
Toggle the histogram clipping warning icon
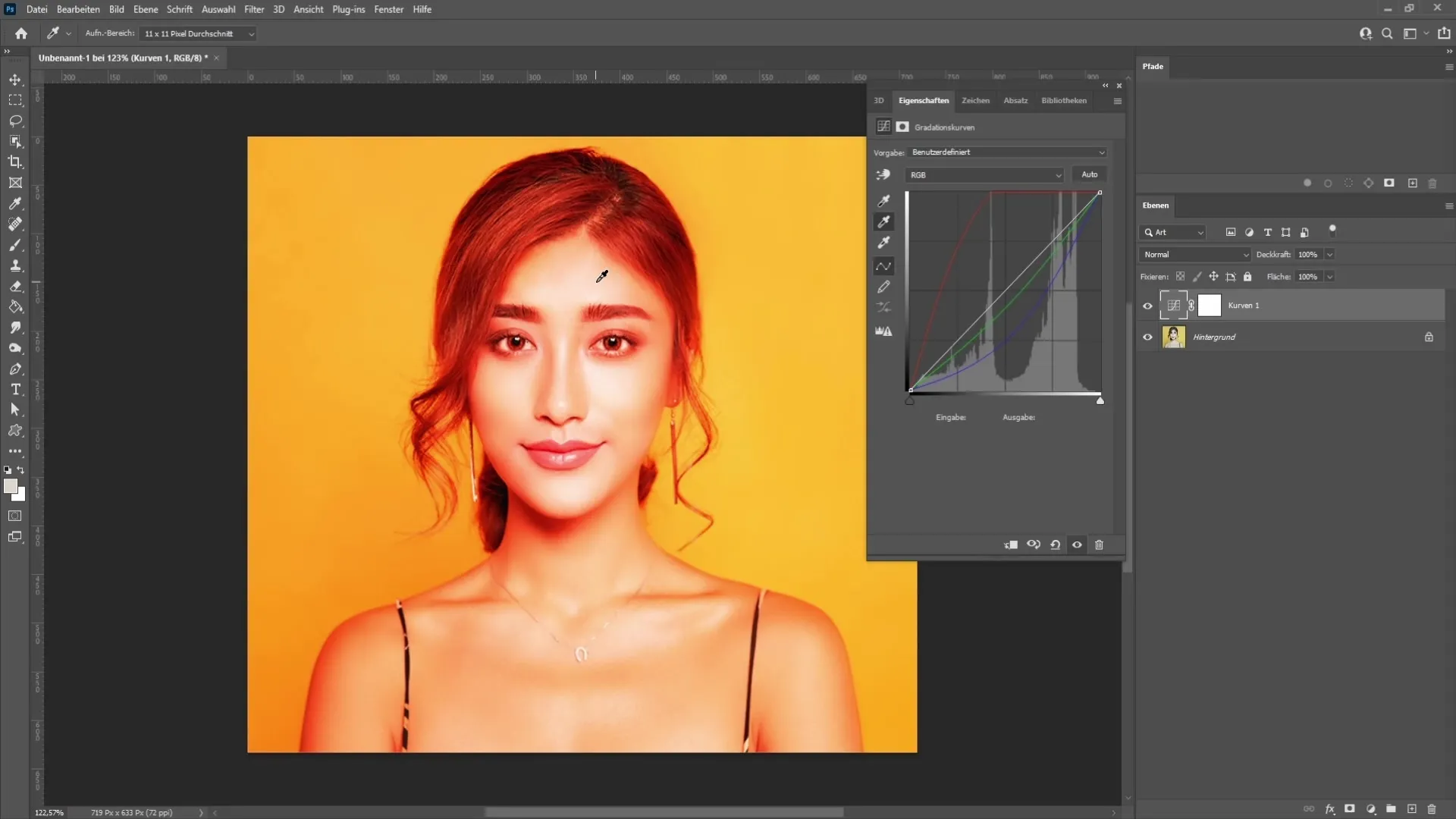(x=885, y=332)
